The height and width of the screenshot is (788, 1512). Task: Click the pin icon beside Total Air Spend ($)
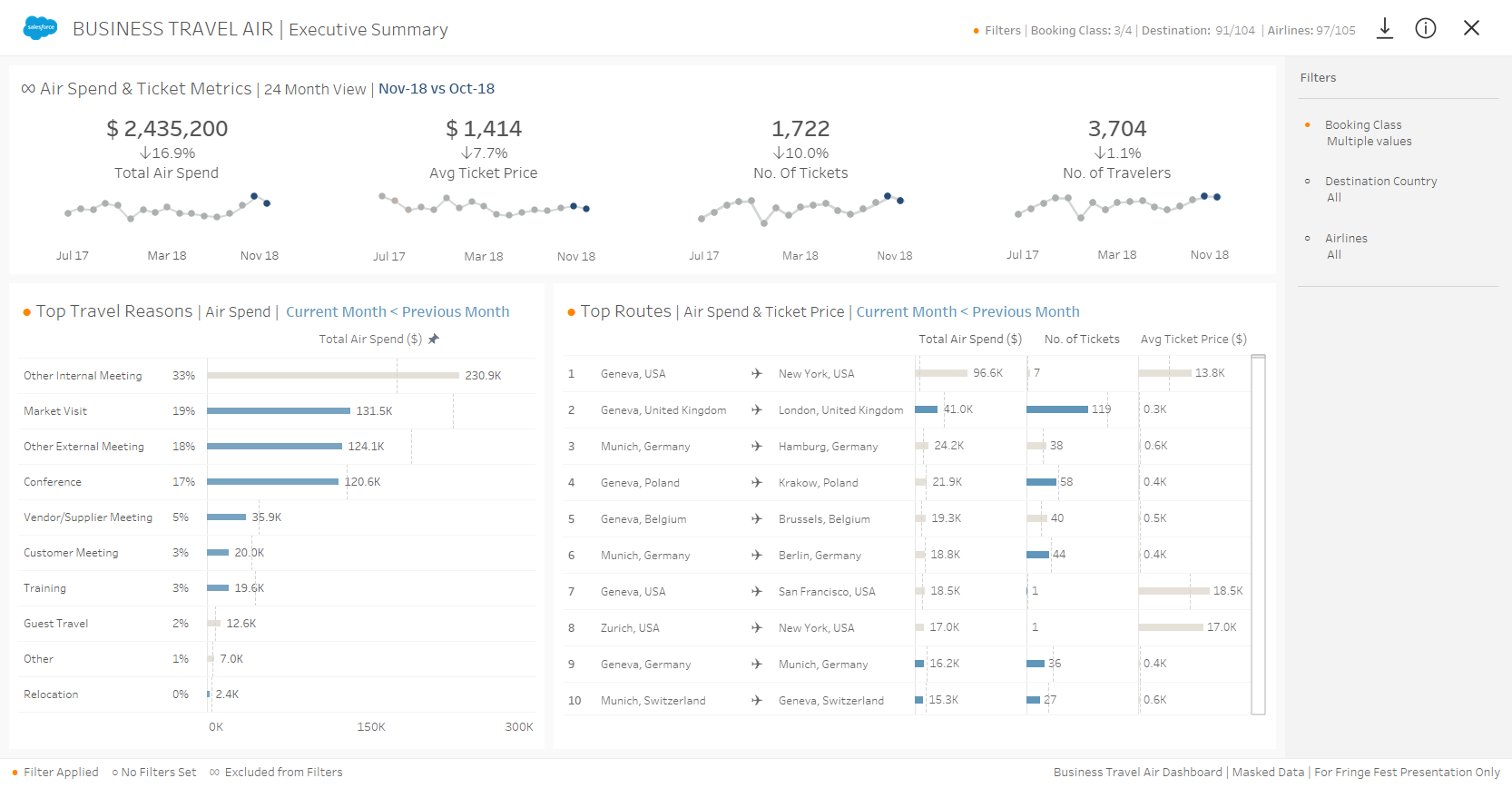tap(434, 339)
